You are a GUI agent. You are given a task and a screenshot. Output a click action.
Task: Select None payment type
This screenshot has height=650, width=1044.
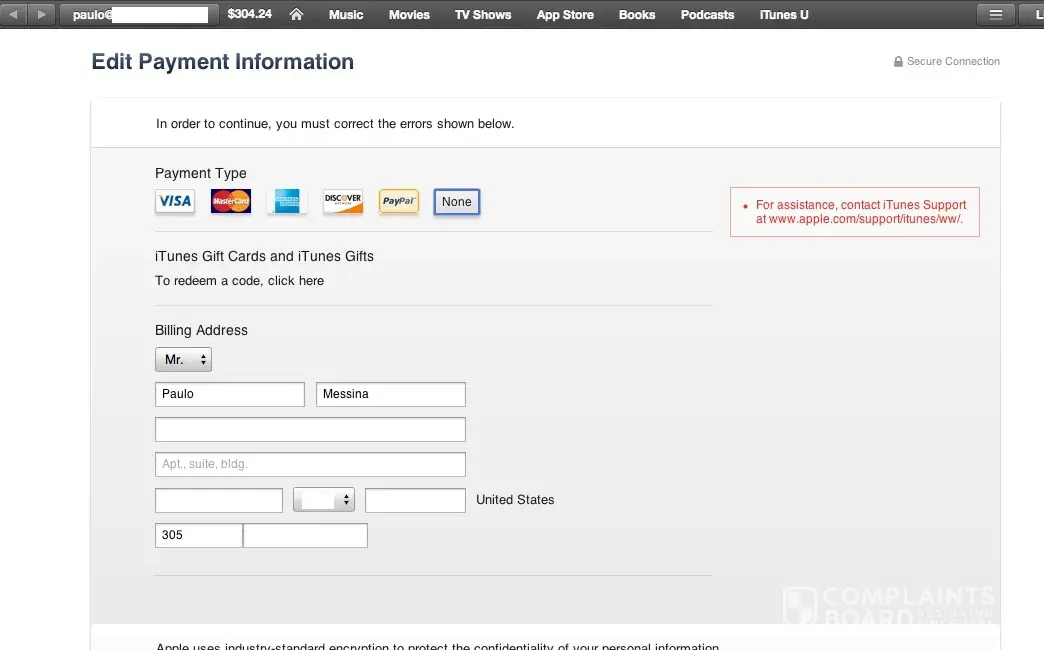457,202
